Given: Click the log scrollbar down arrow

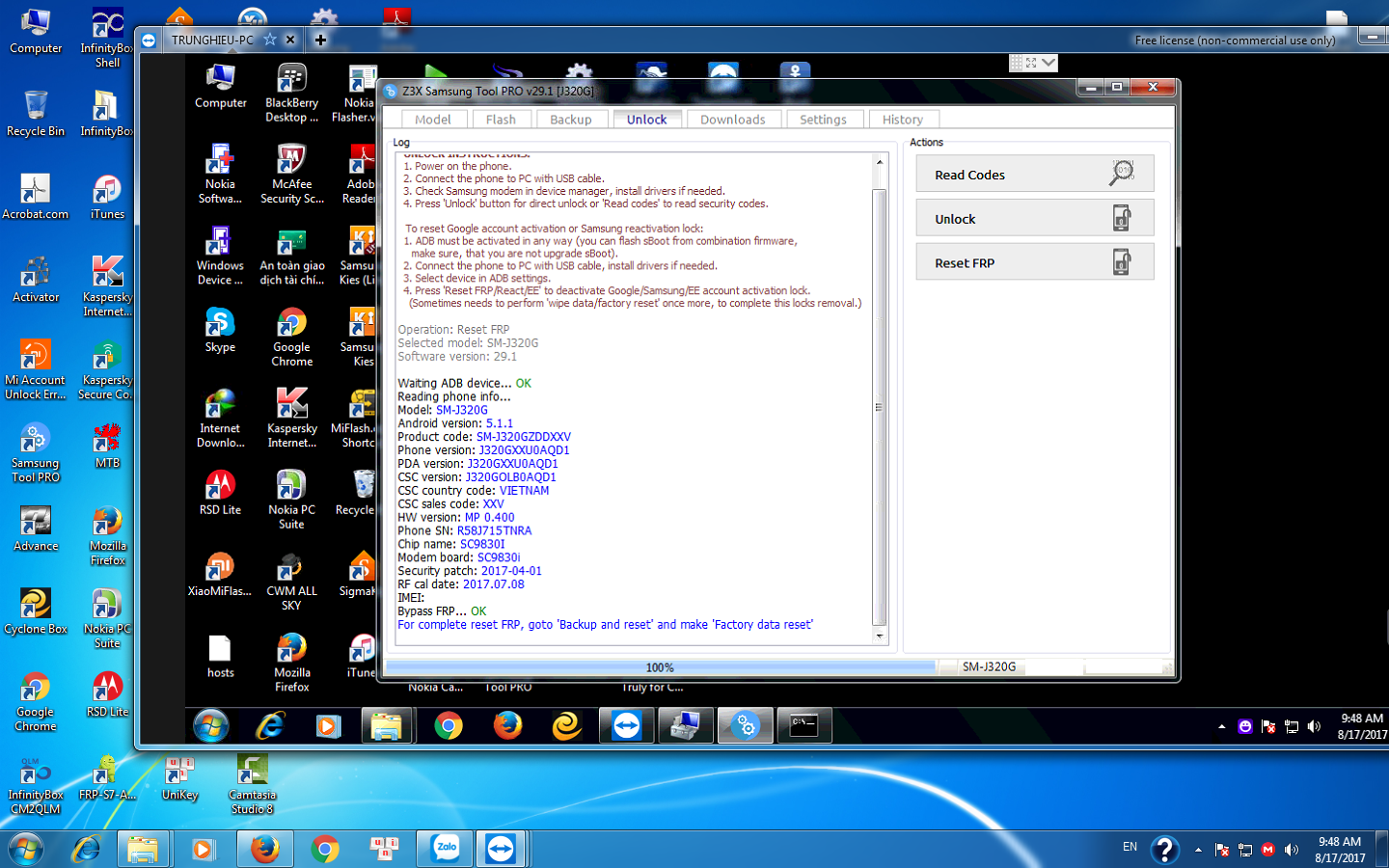Looking at the screenshot, I should coord(879,637).
